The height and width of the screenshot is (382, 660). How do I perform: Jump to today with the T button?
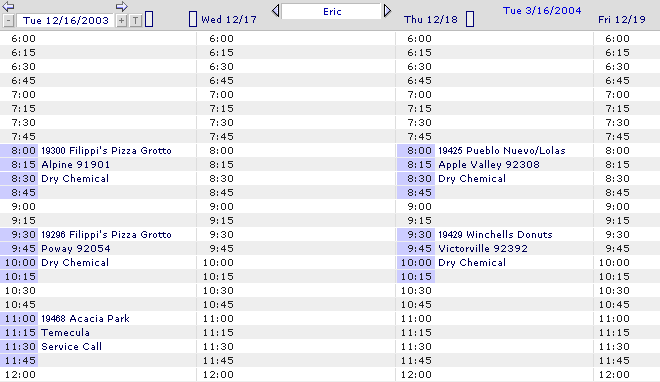tap(136, 21)
